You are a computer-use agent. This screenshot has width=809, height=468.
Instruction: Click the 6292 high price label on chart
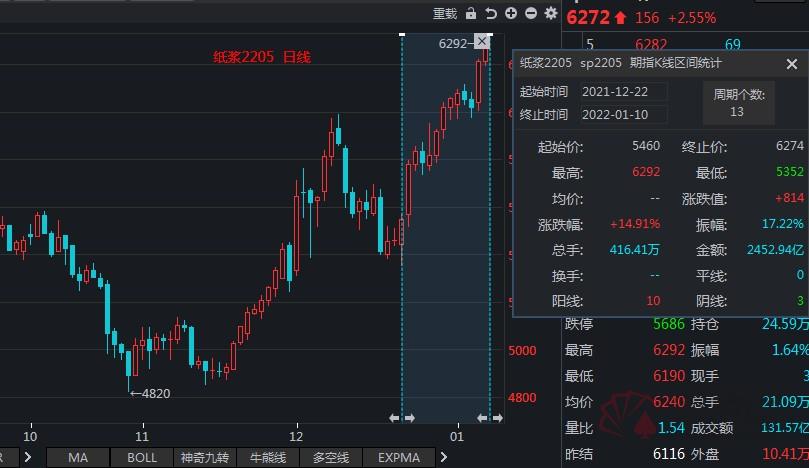453,43
